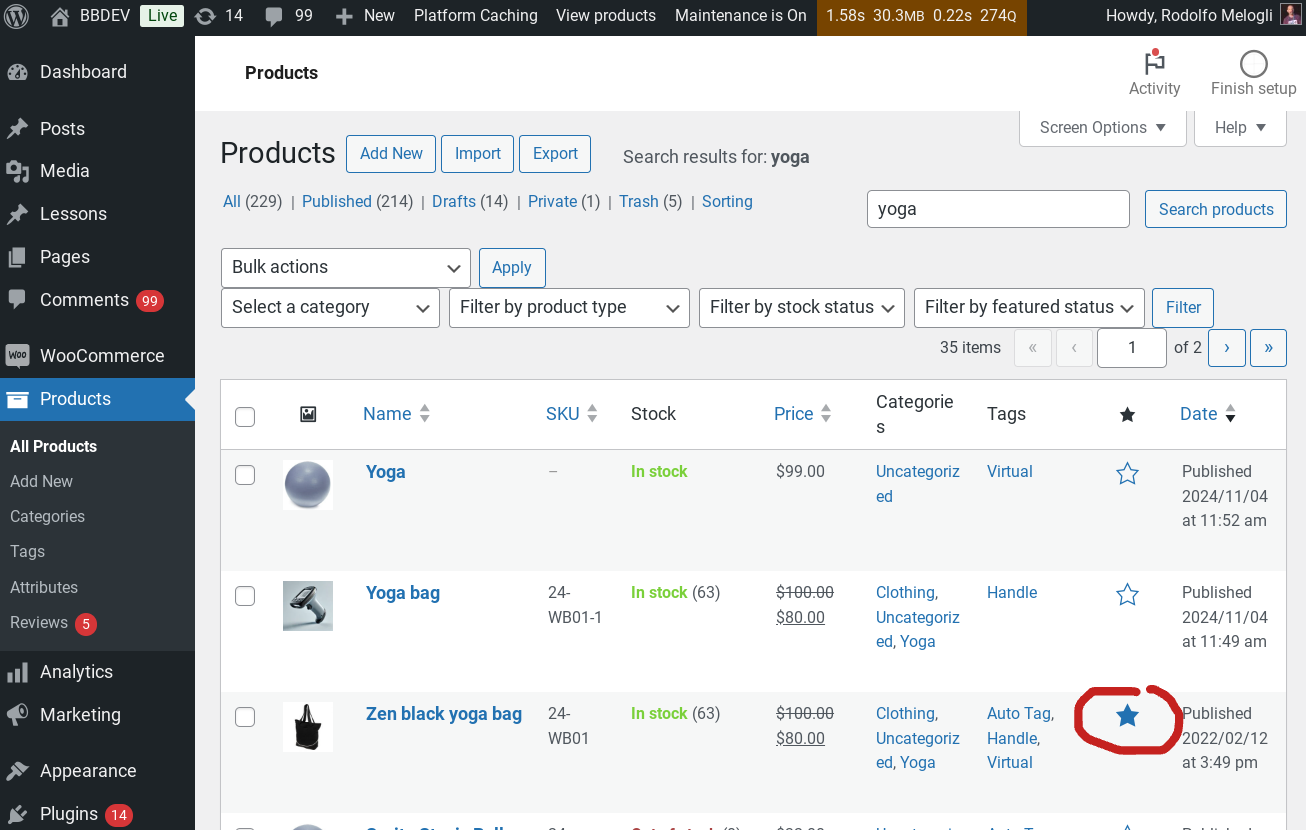Open the comments bubble icon showing 99
The height and width of the screenshot is (830, 1306).
point(274,17)
